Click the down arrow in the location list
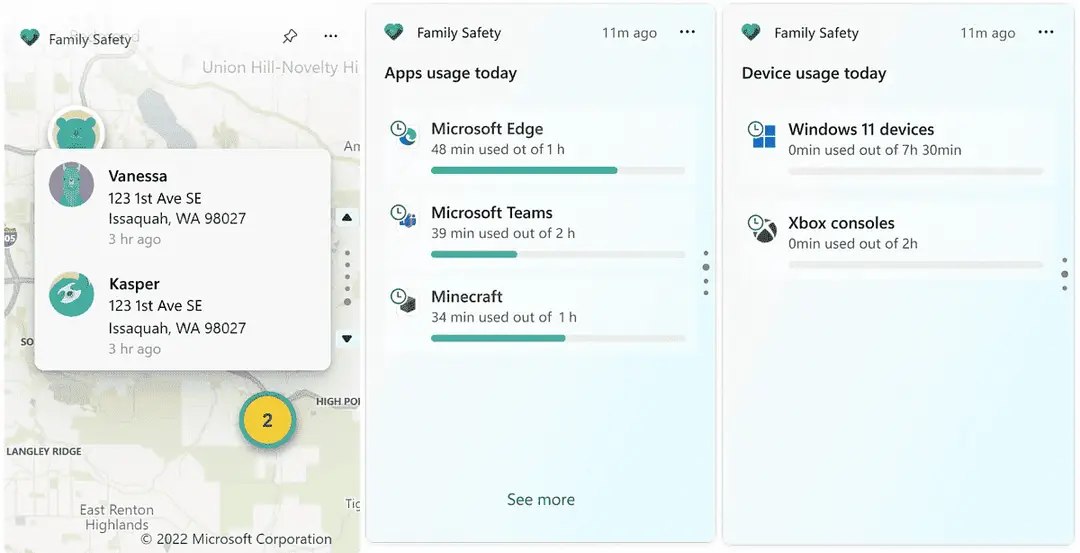 tap(347, 338)
